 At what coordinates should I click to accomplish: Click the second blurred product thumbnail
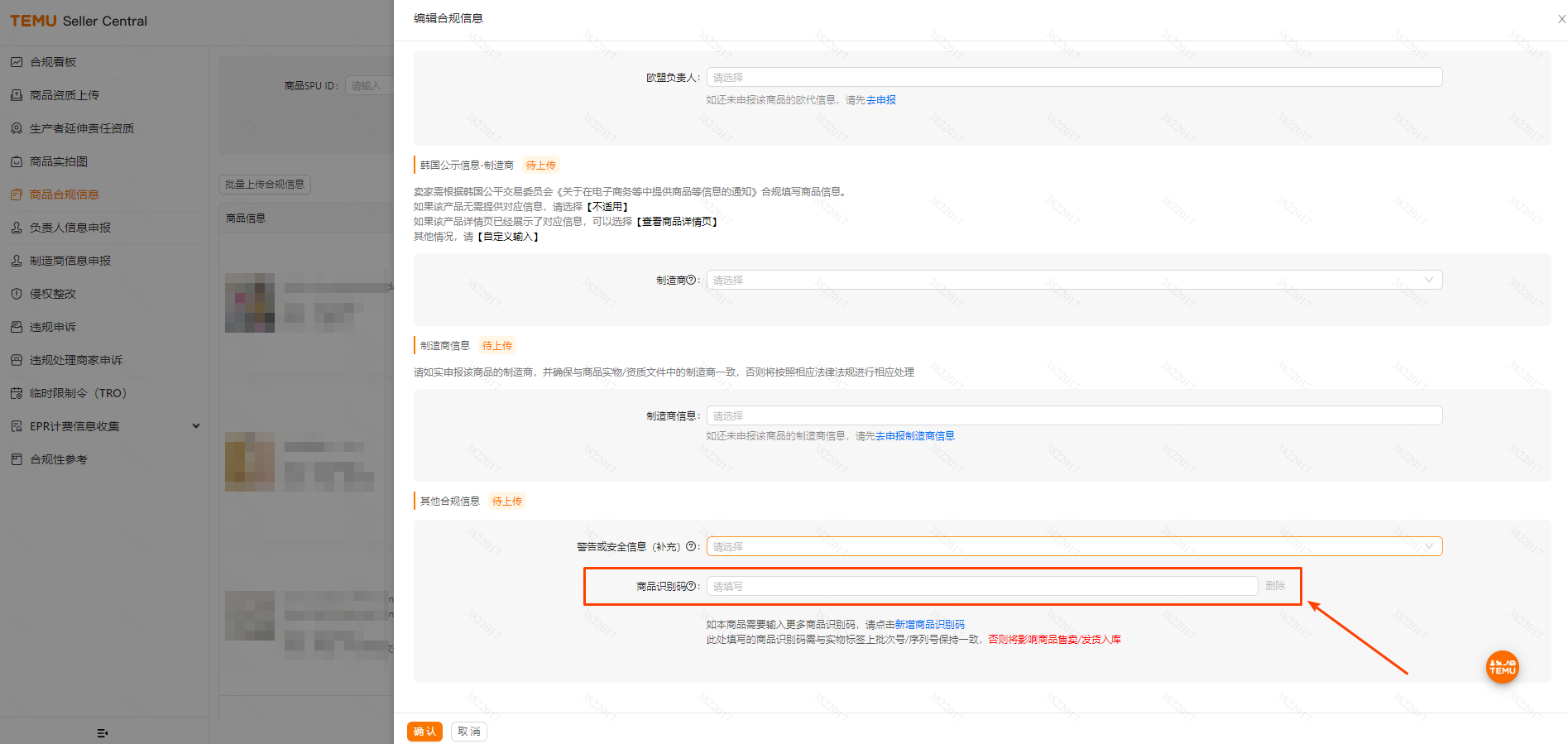250,461
